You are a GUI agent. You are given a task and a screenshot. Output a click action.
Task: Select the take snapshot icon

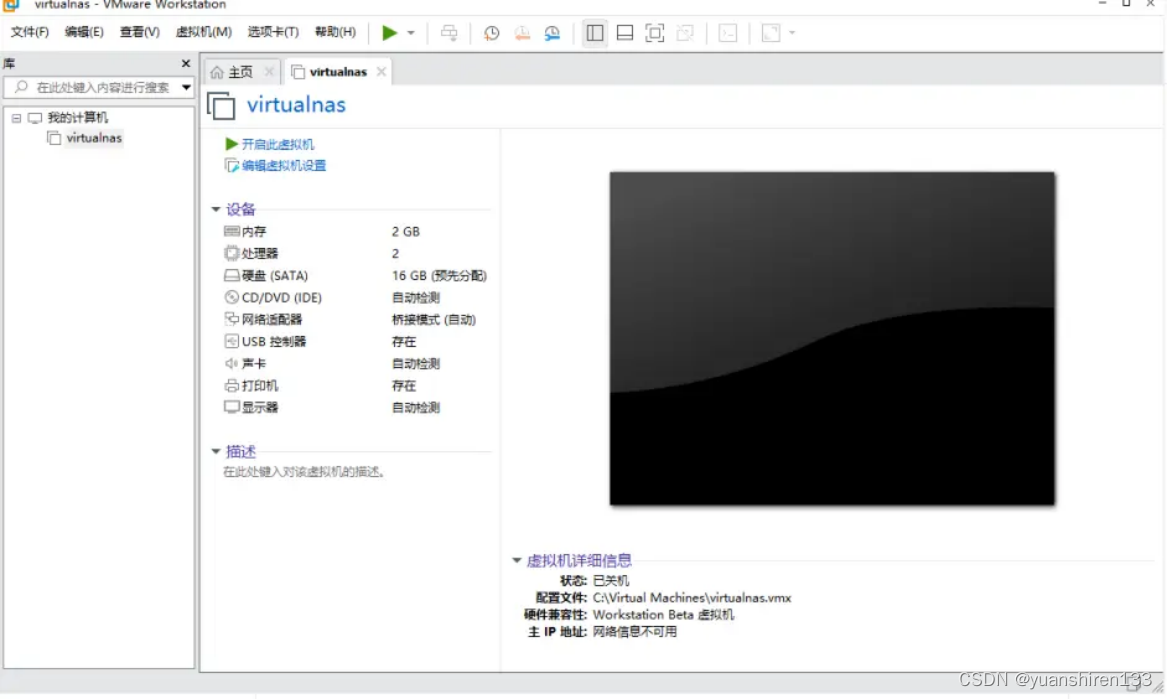coord(491,33)
